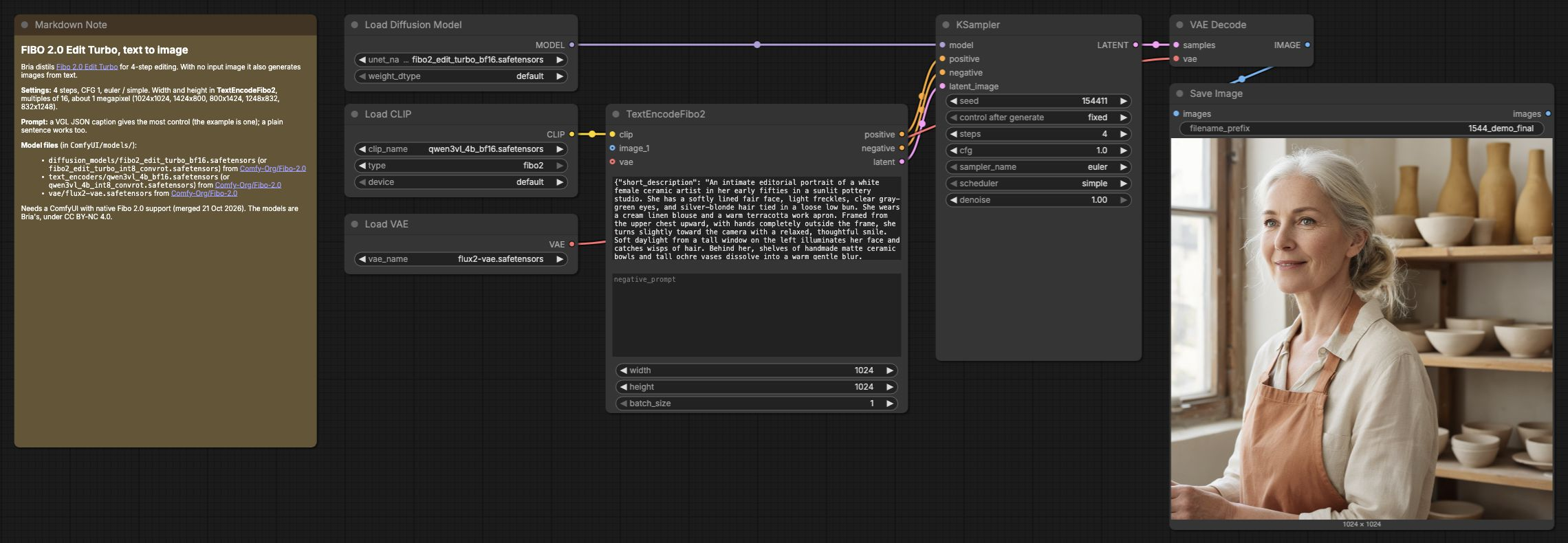Click the LATENT output port on KSampler
1568x543 pixels.
pyautogui.click(x=1135, y=45)
